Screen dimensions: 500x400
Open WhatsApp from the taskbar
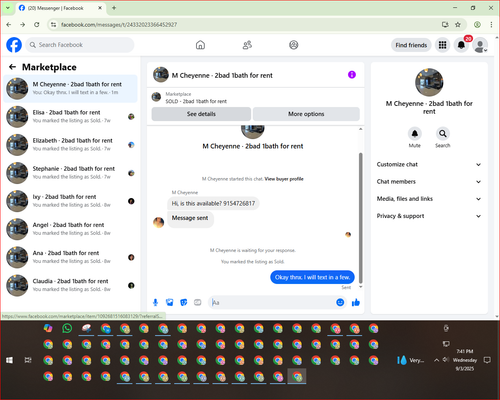[x=67, y=328]
